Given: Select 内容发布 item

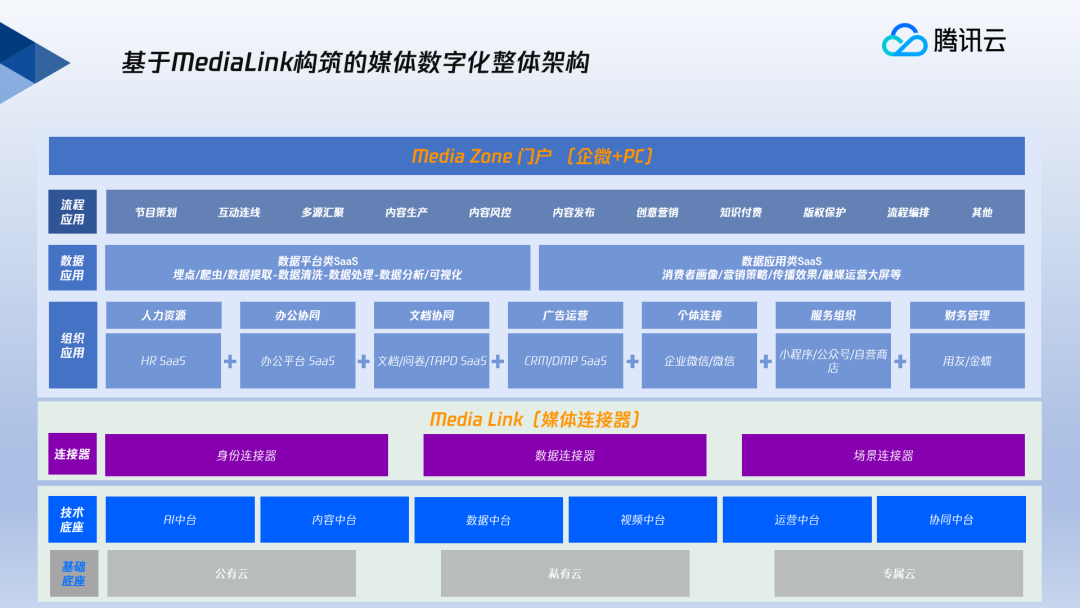Looking at the screenshot, I should pos(573,212).
